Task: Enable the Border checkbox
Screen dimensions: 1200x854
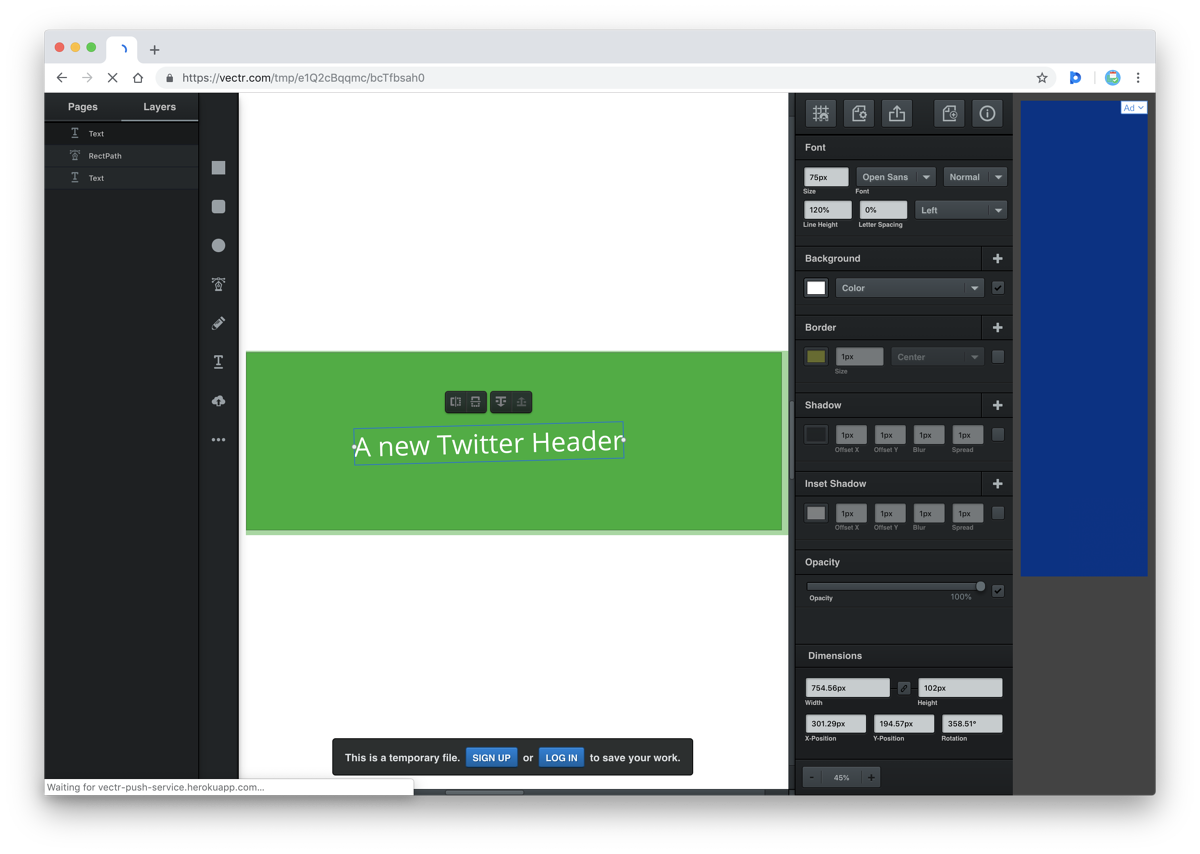Action: tap(998, 357)
